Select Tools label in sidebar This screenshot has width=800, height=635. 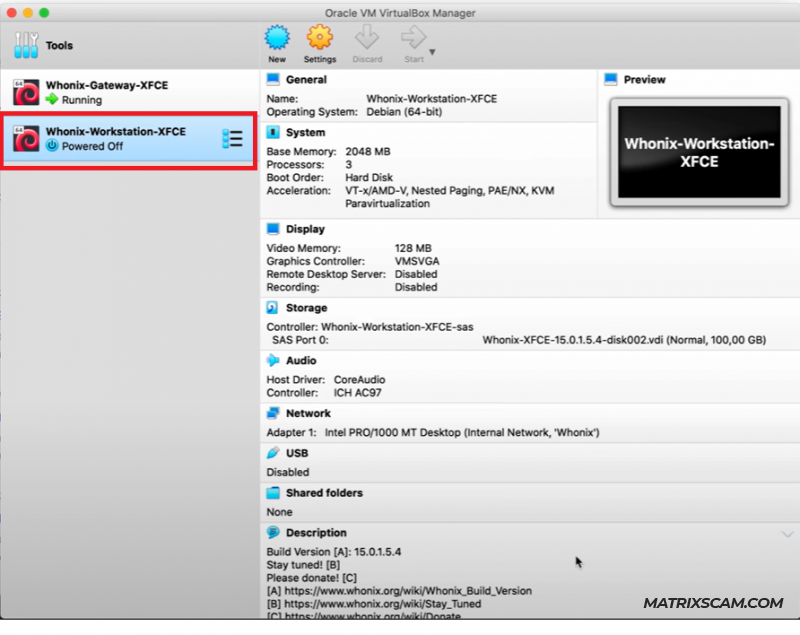pos(59,45)
